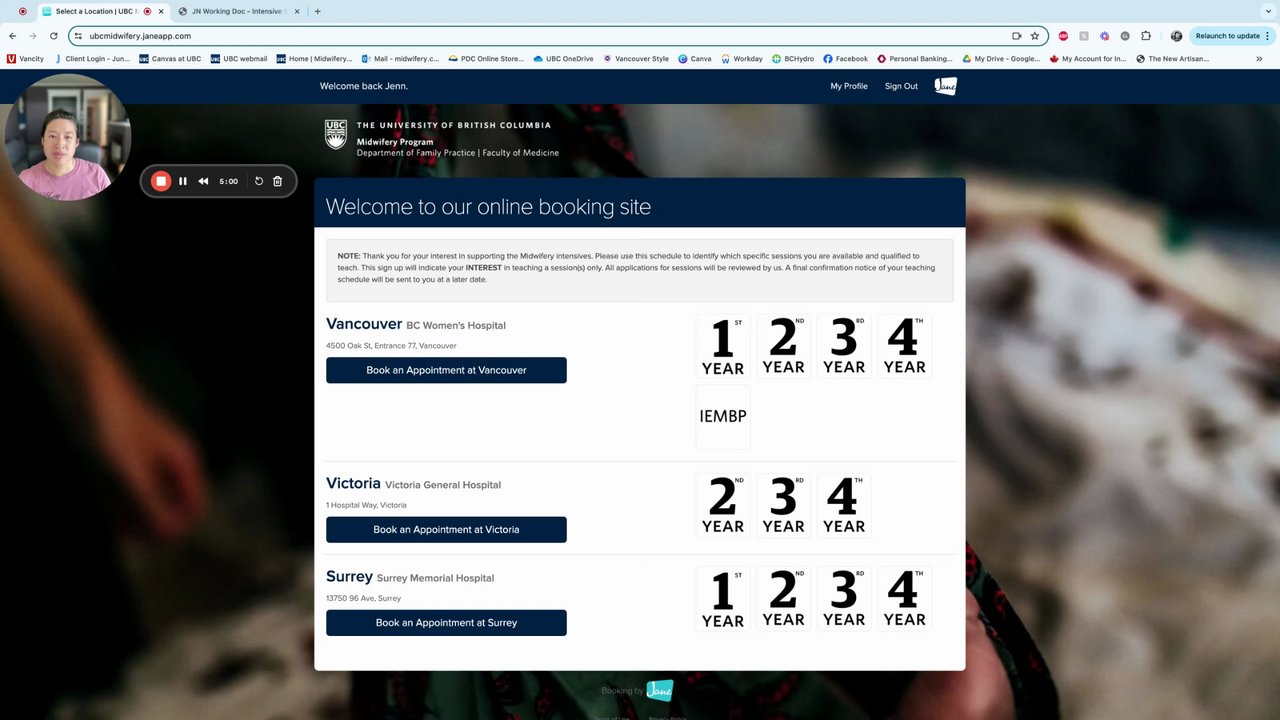The image size is (1280, 720).
Task: Delete the recording with the trash icon
Action: click(x=278, y=181)
